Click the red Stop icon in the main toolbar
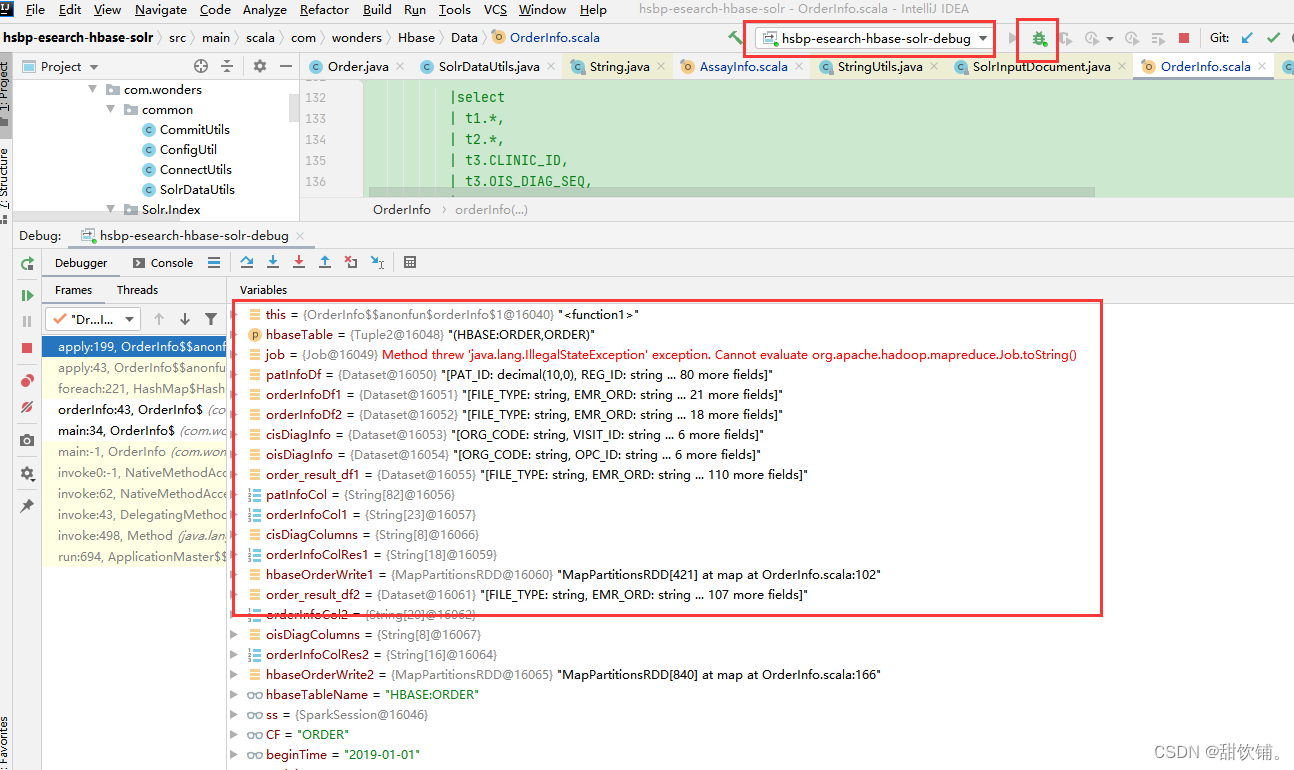 coord(1184,38)
